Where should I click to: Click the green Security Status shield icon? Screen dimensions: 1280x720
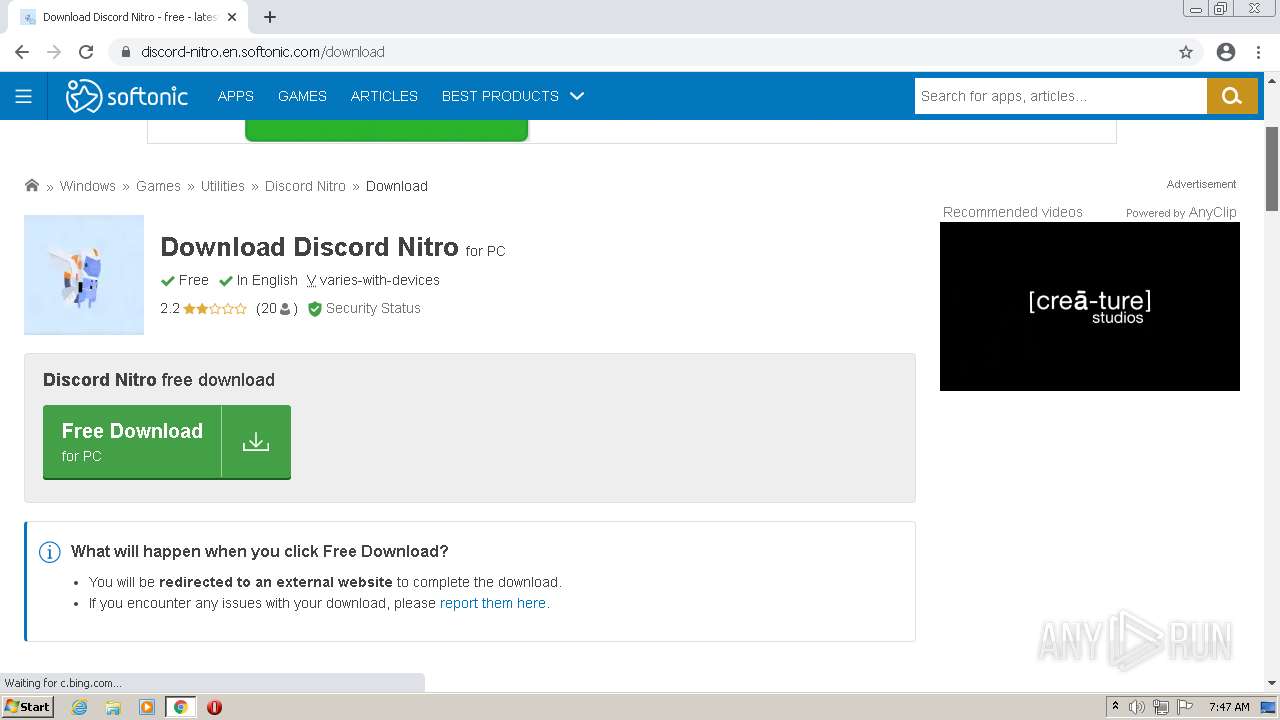pos(315,309)
